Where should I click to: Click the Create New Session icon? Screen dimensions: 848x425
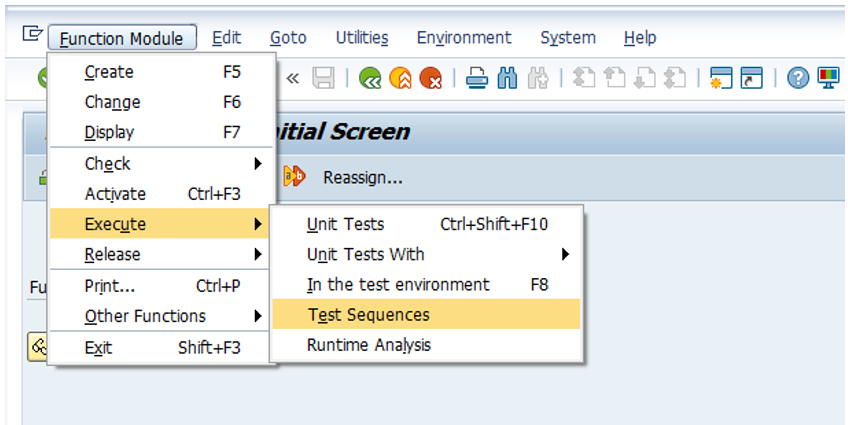point(721,78)
